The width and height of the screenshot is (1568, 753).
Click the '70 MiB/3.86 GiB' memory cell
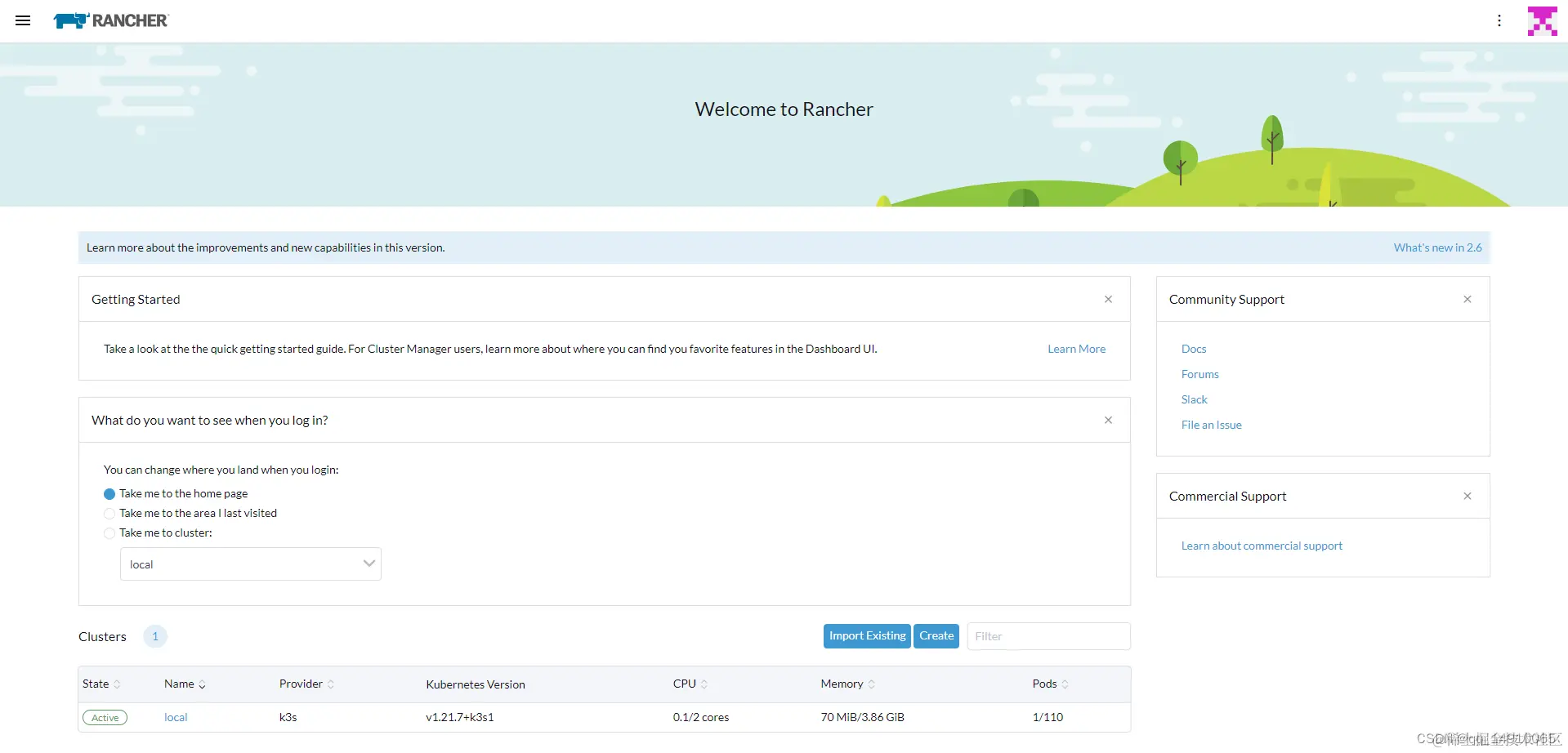[863, 718]
